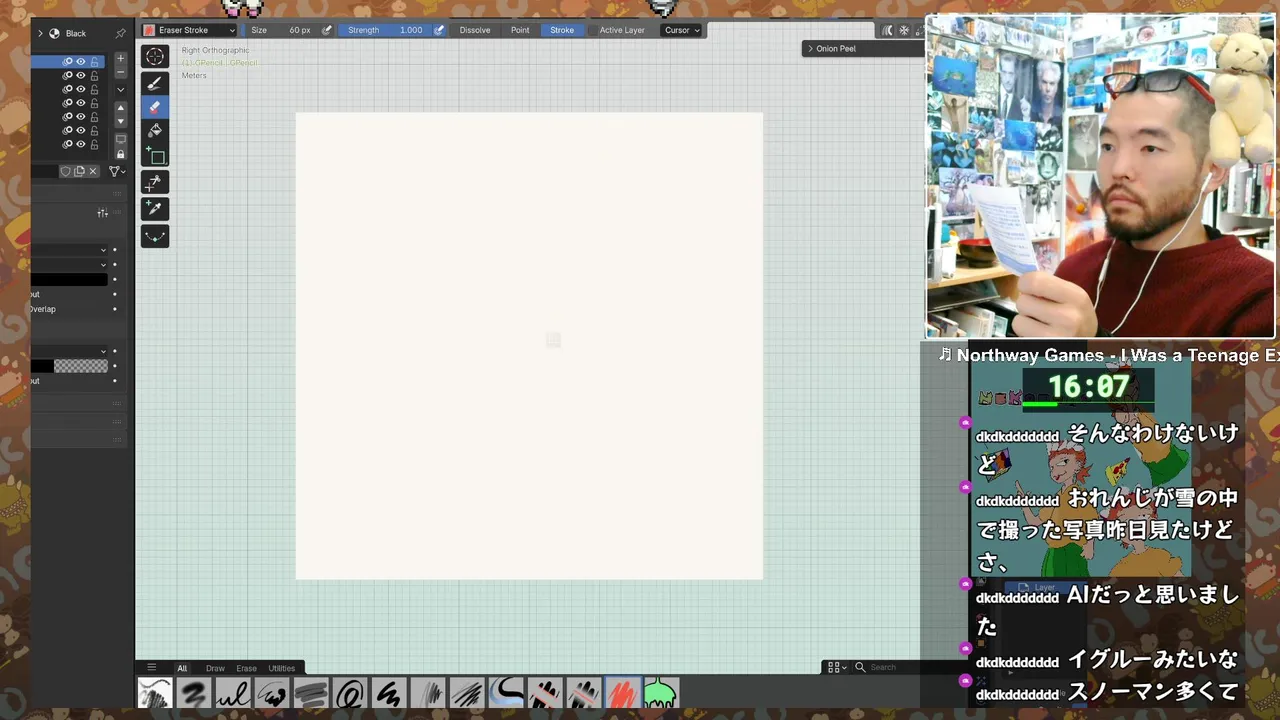Select the thick zigzag marker brush thumbnail

click(x=389, y=693)
